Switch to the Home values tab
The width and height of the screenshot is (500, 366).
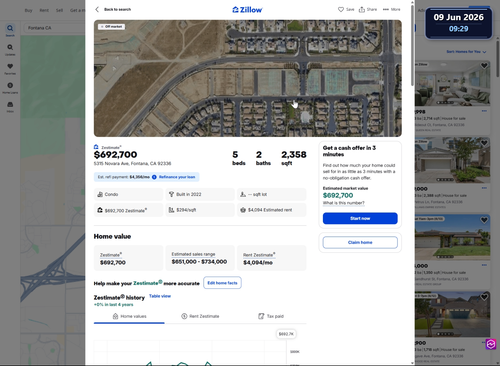pyautogui.click(x=129, y=316)
